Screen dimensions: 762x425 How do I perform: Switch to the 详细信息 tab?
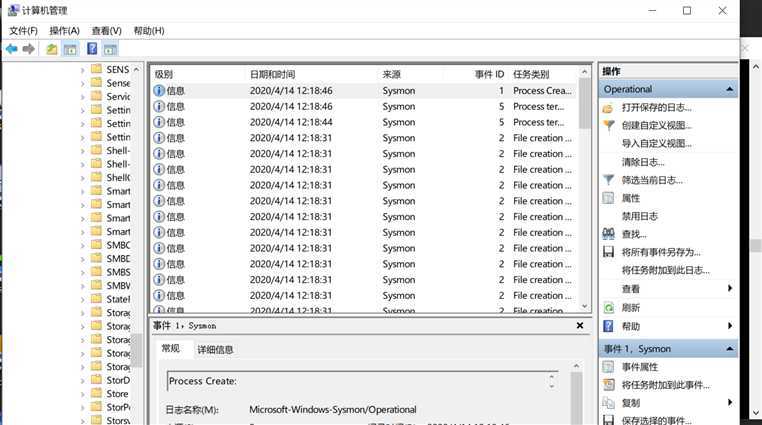click(215, 350)
